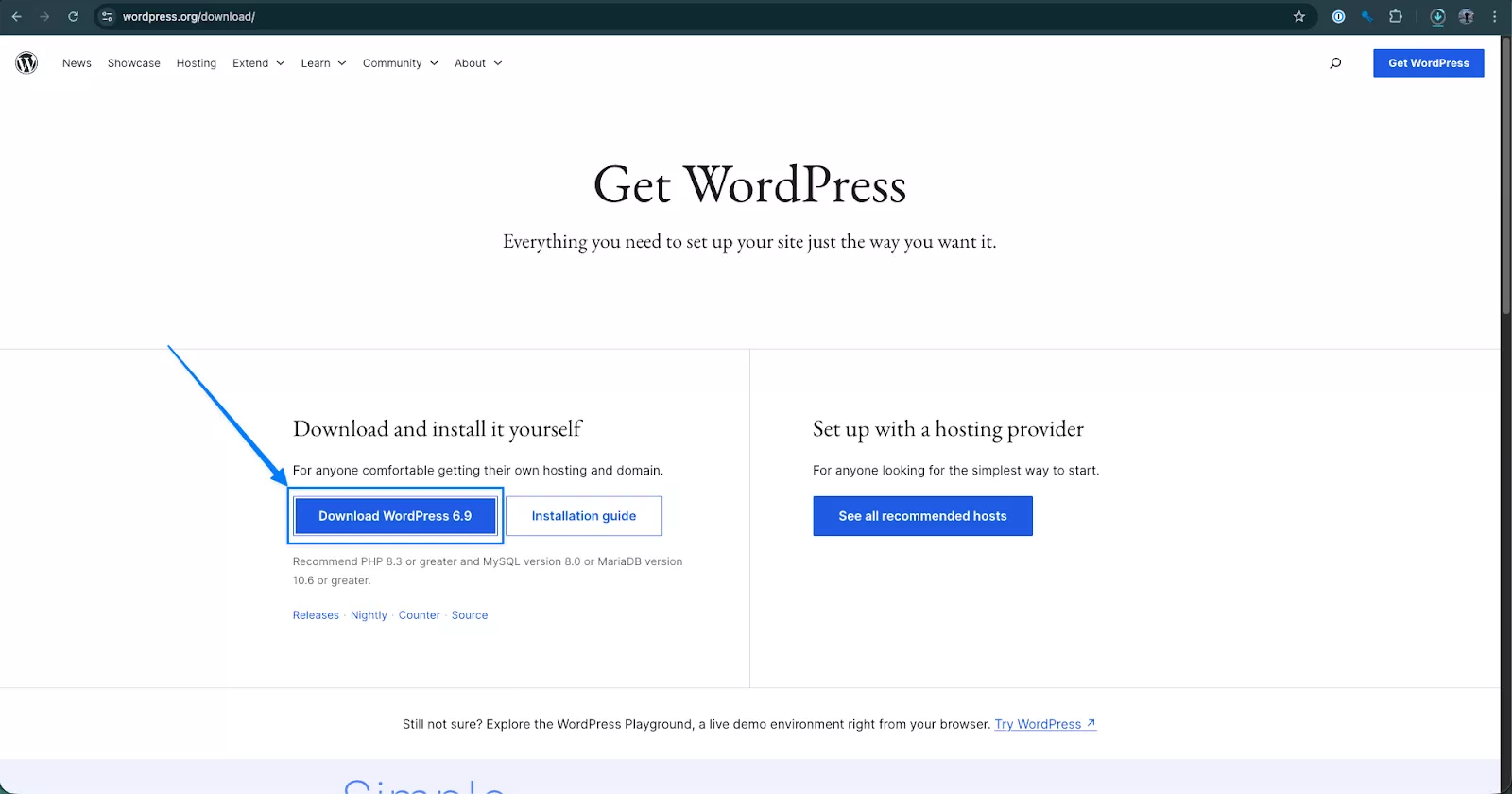Follow the Try WordPress link
This screenshot has height=794, width=1512.
[1045, 724]
